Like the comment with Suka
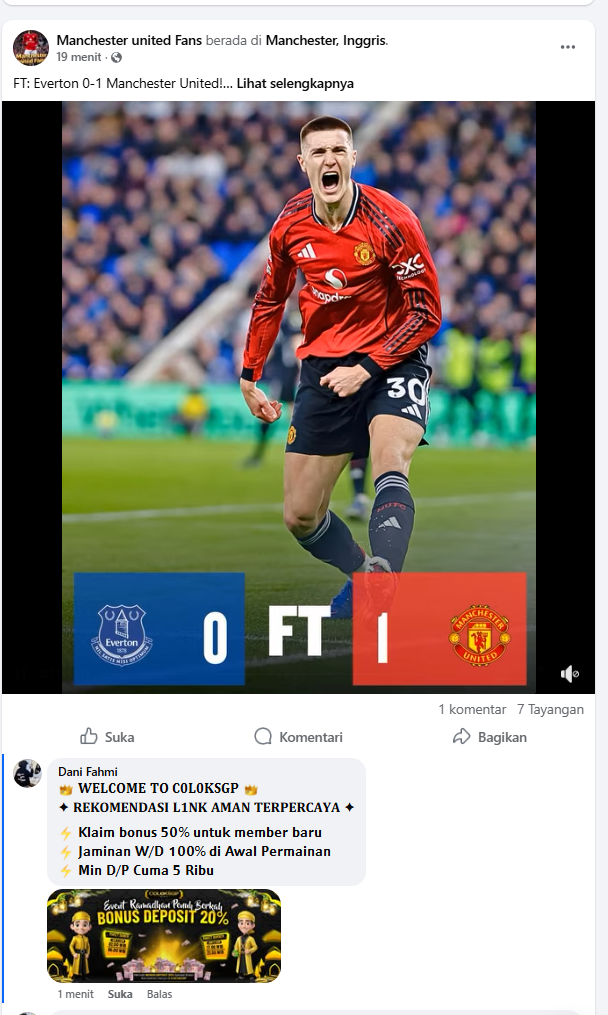This screenshot has width=608, height=1015. tap(120, 994)
